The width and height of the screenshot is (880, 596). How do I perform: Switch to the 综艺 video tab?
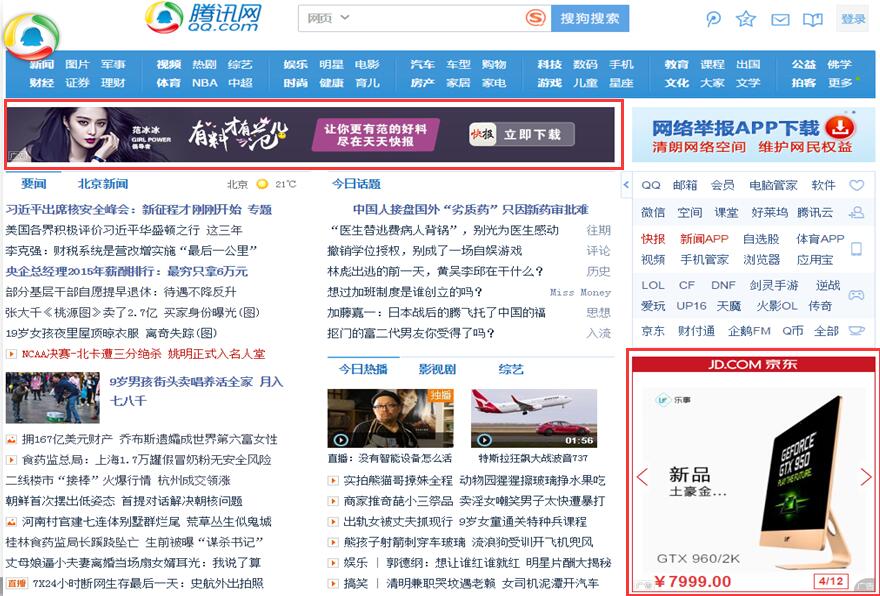pos(511,369)
